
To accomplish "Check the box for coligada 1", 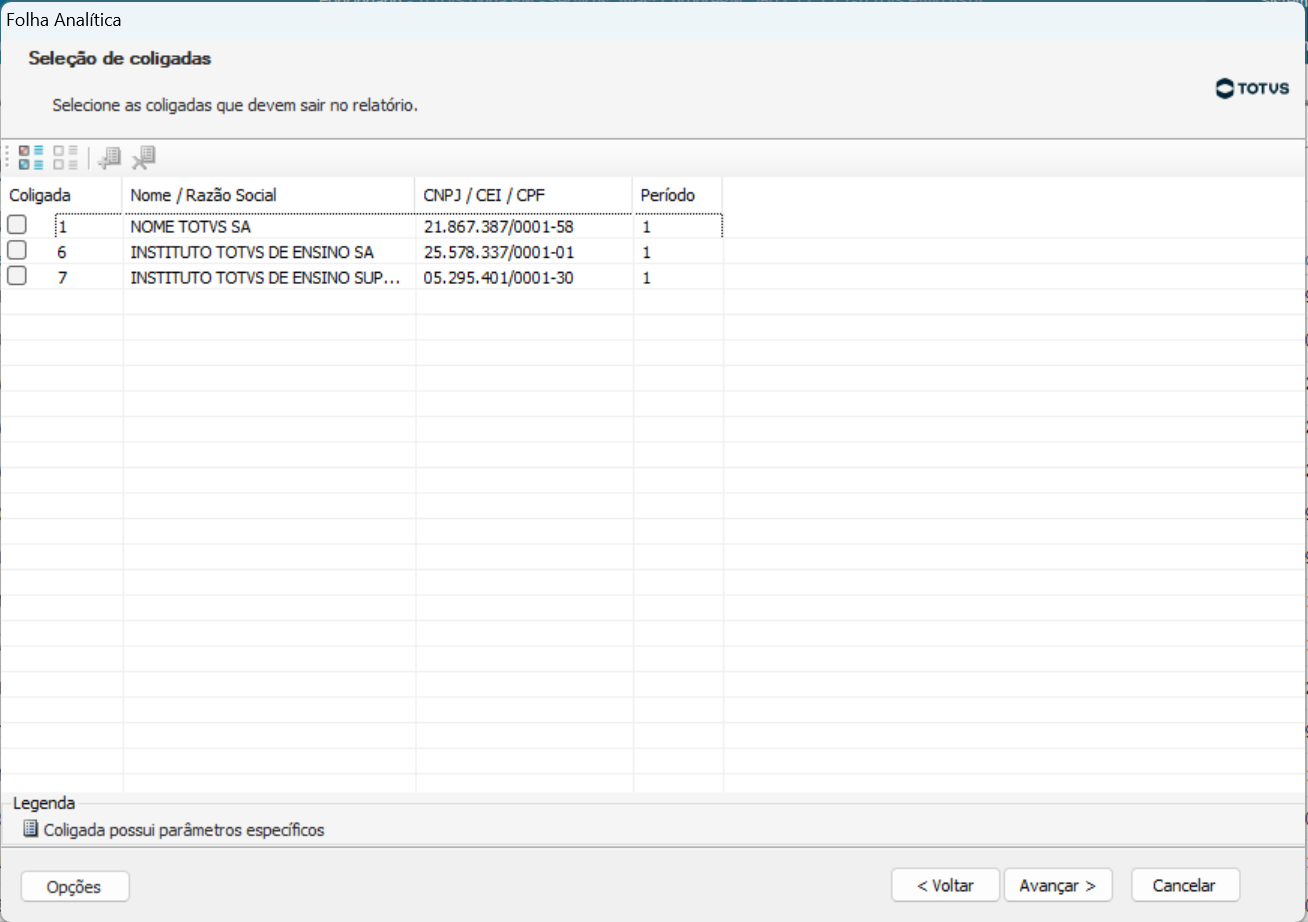I will (x=17, y=224).
